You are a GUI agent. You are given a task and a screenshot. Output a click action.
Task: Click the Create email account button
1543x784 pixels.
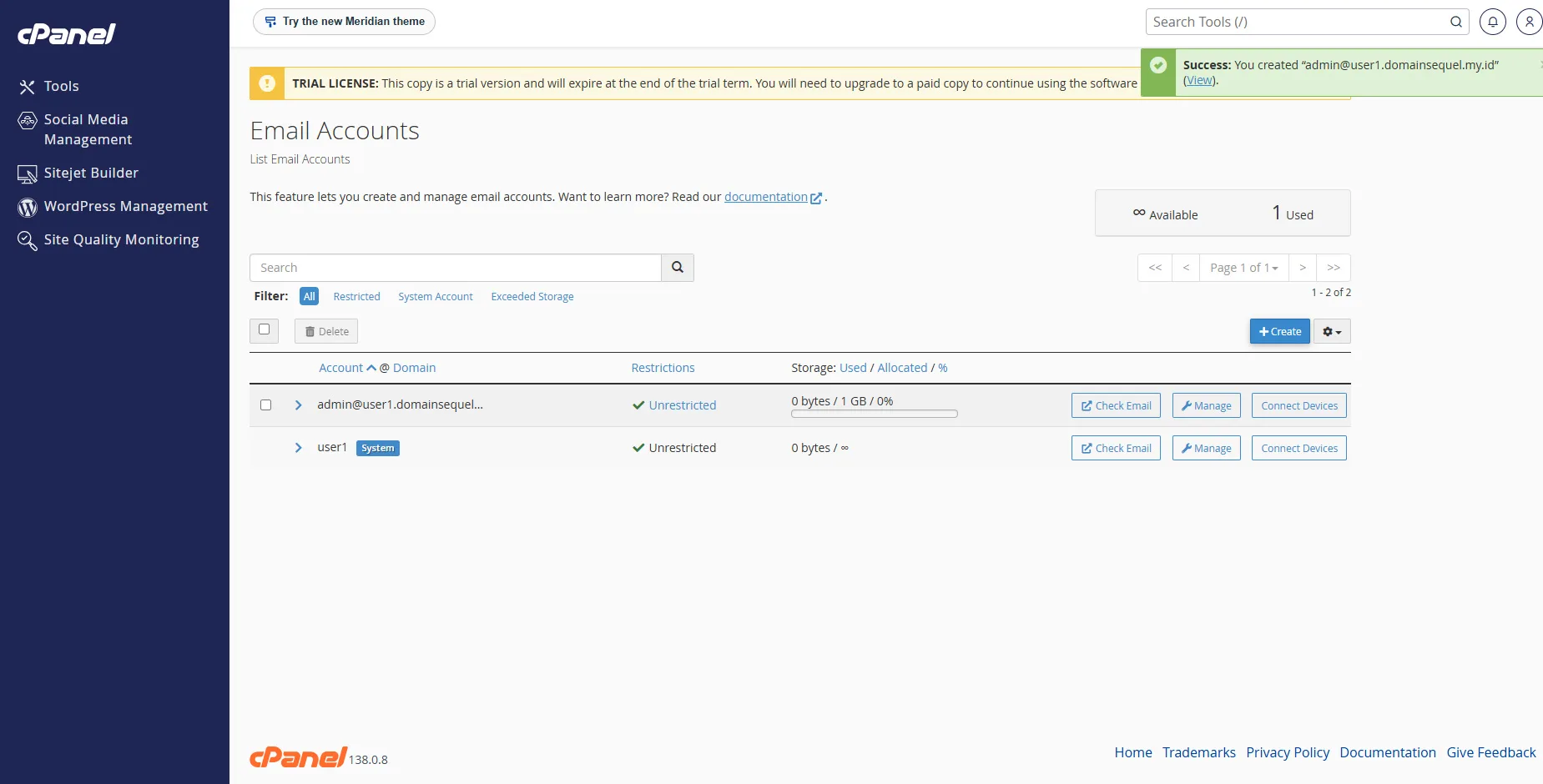coord(1280,331)
